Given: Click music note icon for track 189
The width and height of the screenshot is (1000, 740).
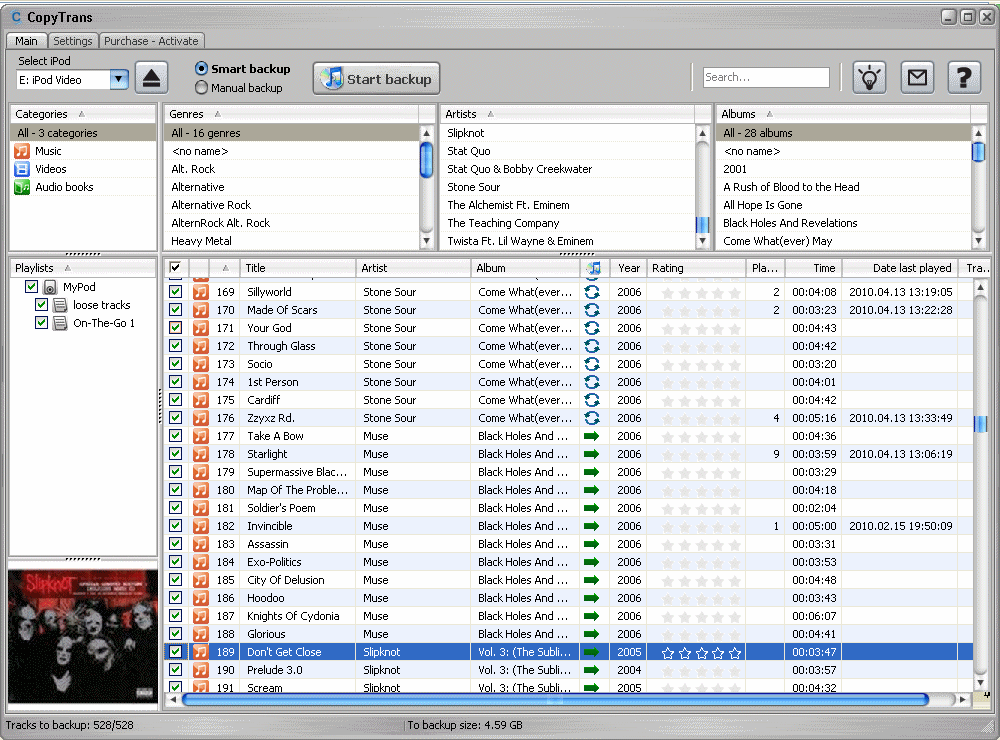Looking at the screenshot, I should pos(201,652).
